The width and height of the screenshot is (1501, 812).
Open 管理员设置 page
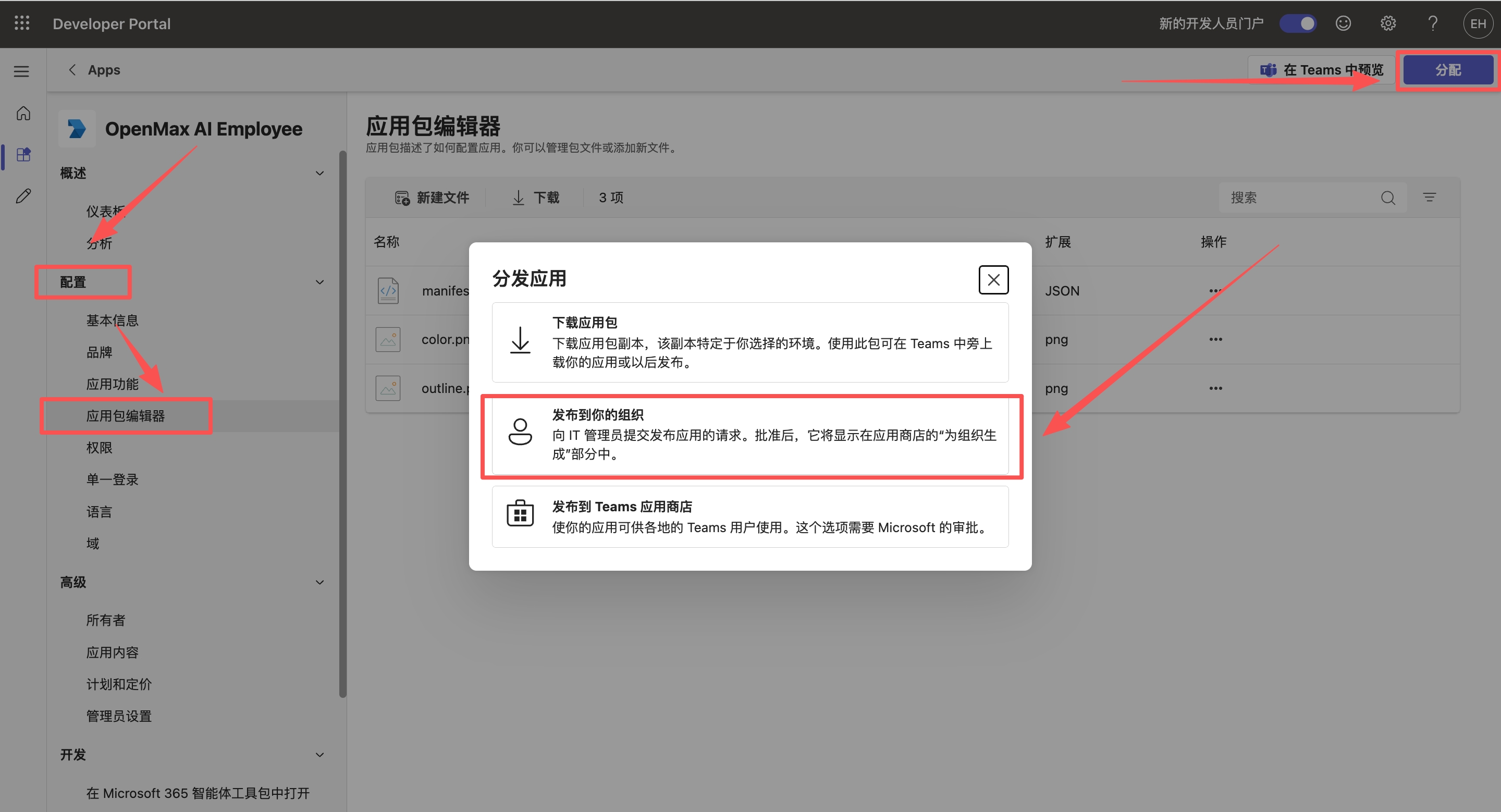119,716
